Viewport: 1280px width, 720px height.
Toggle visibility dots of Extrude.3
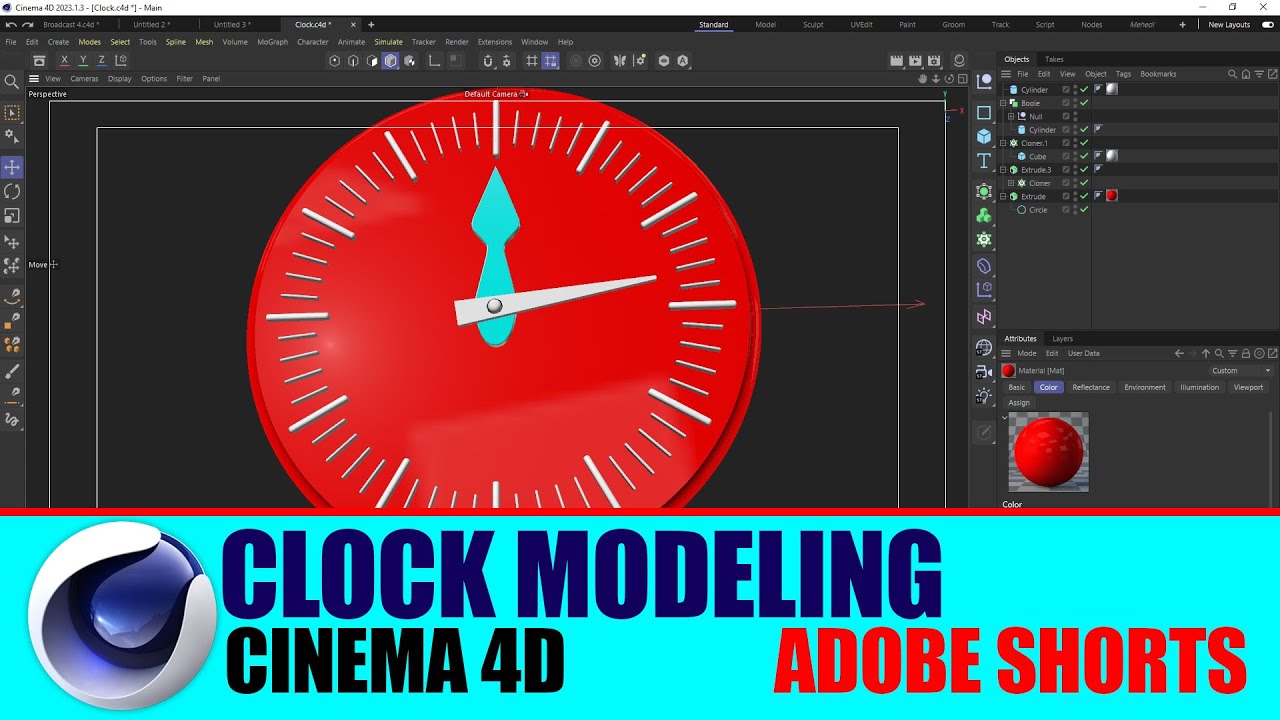point(1075,170)
